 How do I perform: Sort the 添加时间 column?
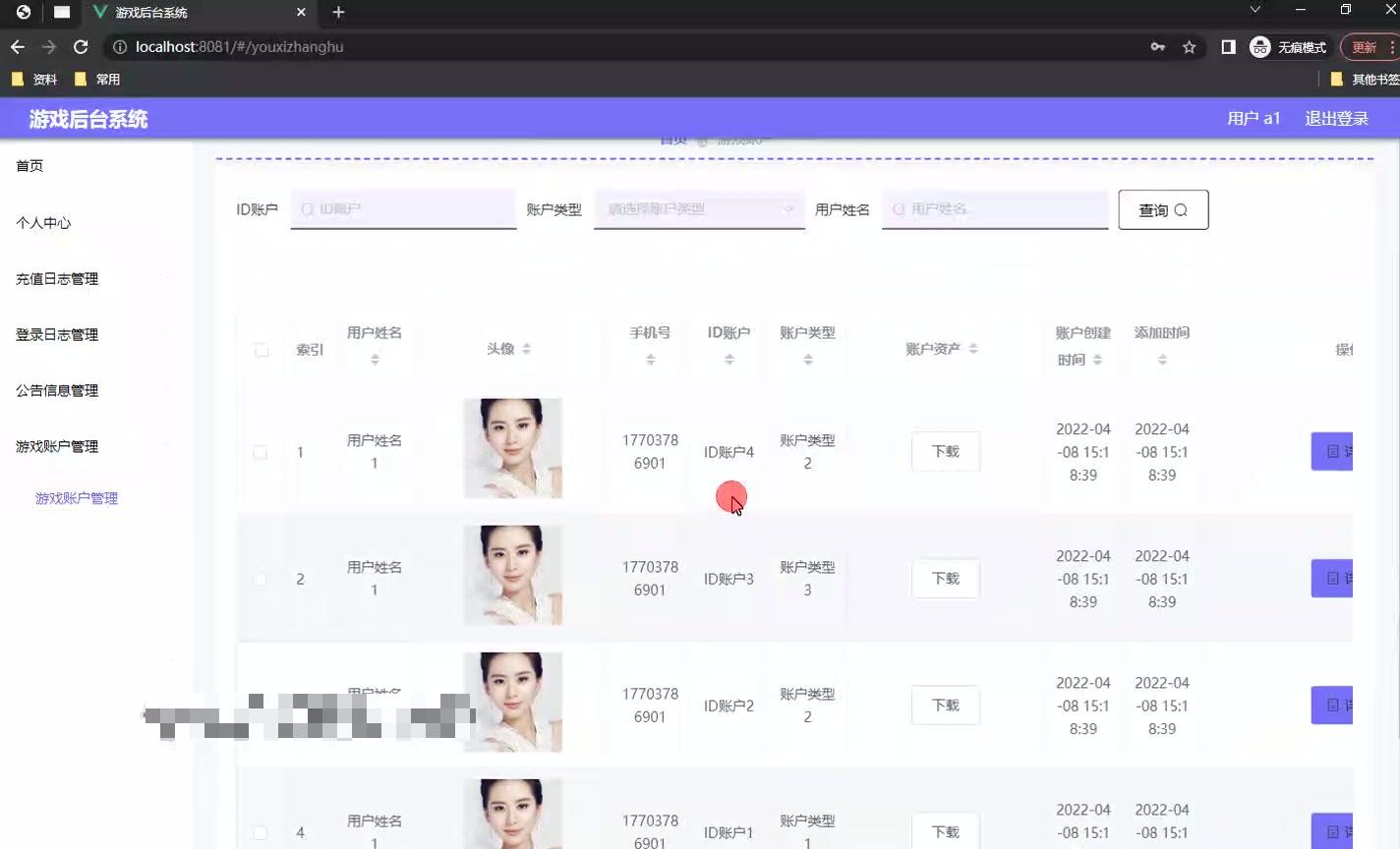tap(1162, 361)
